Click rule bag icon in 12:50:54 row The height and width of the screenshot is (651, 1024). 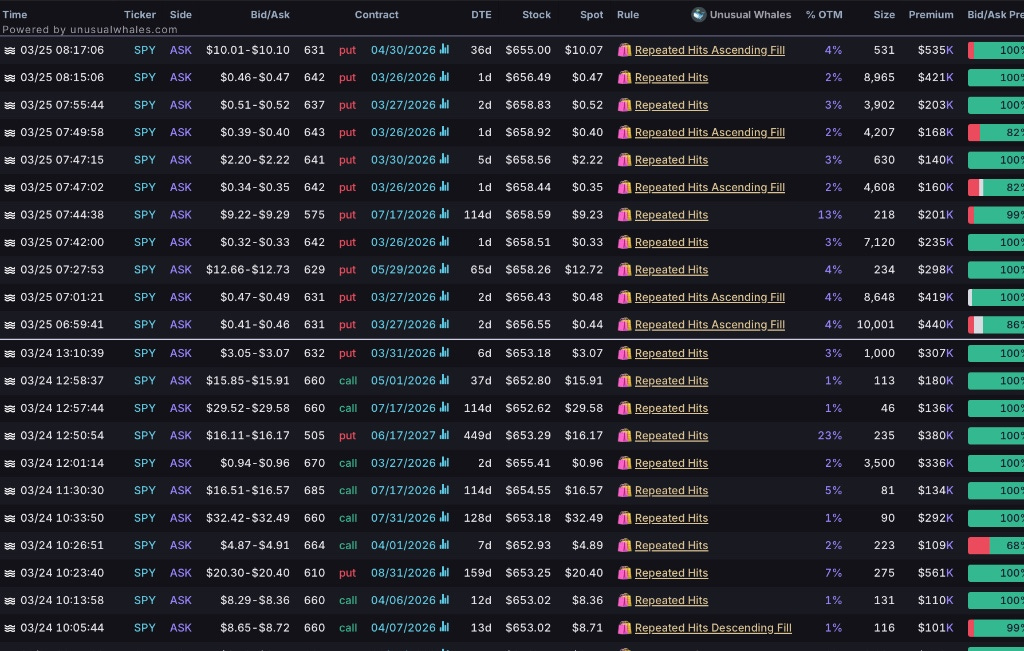coord(624,435)
